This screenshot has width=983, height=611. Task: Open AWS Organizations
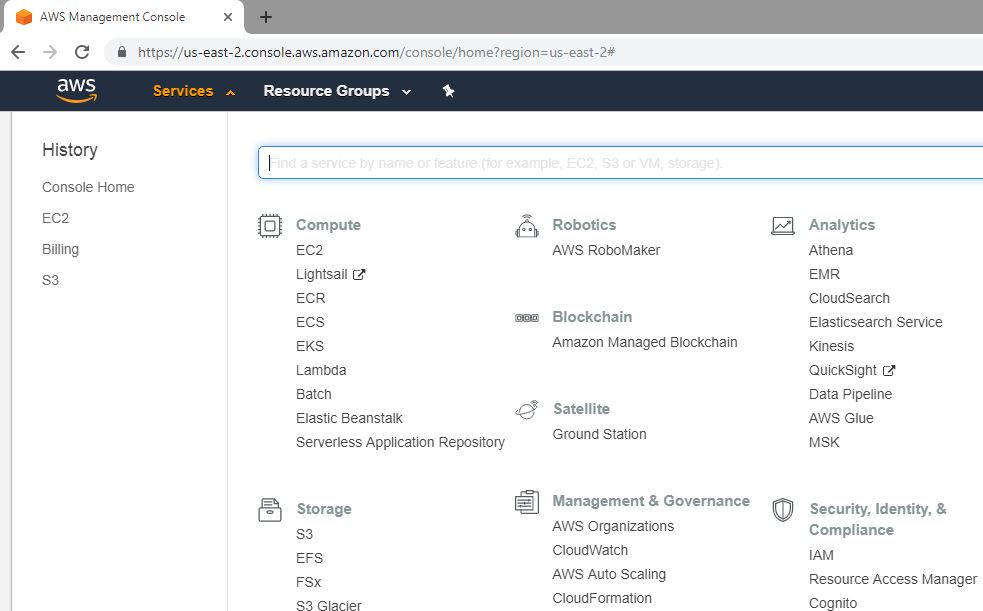pos(612,526)
